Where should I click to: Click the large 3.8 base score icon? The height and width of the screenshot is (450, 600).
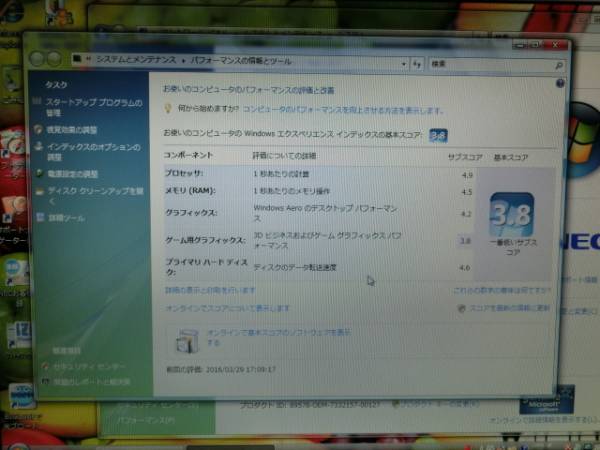tap(512, 214)
